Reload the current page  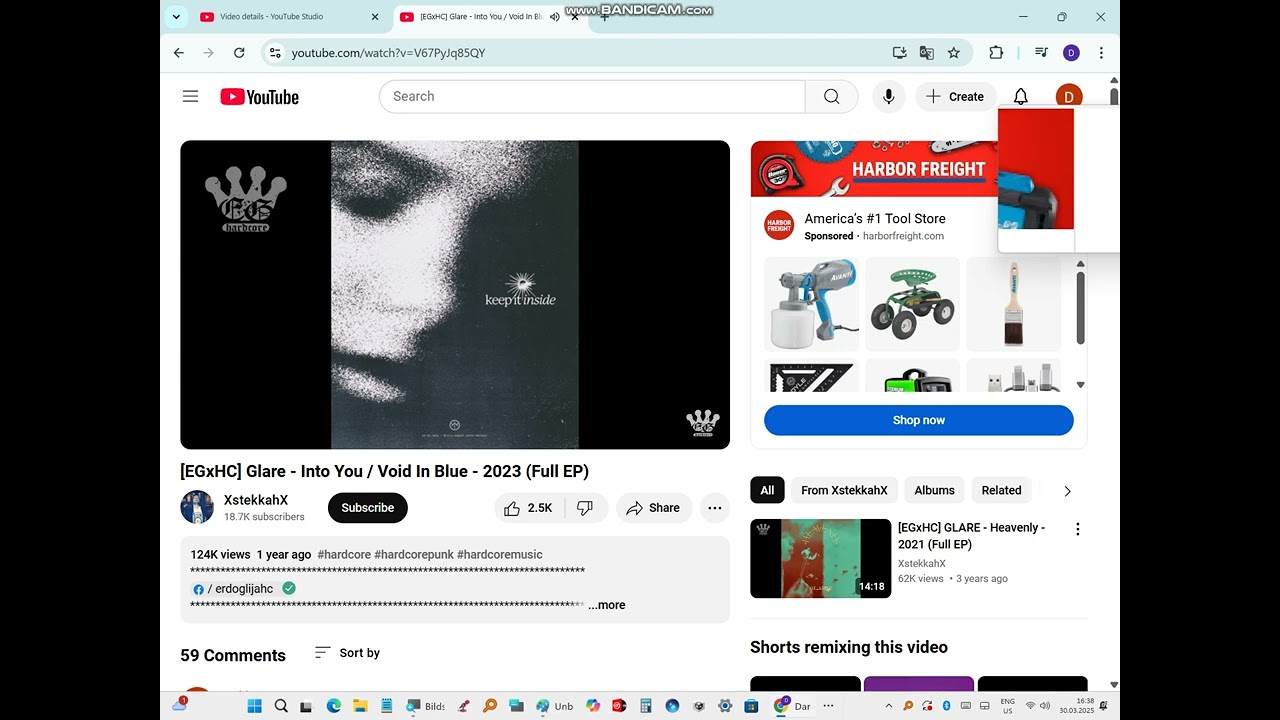point(239,53)
